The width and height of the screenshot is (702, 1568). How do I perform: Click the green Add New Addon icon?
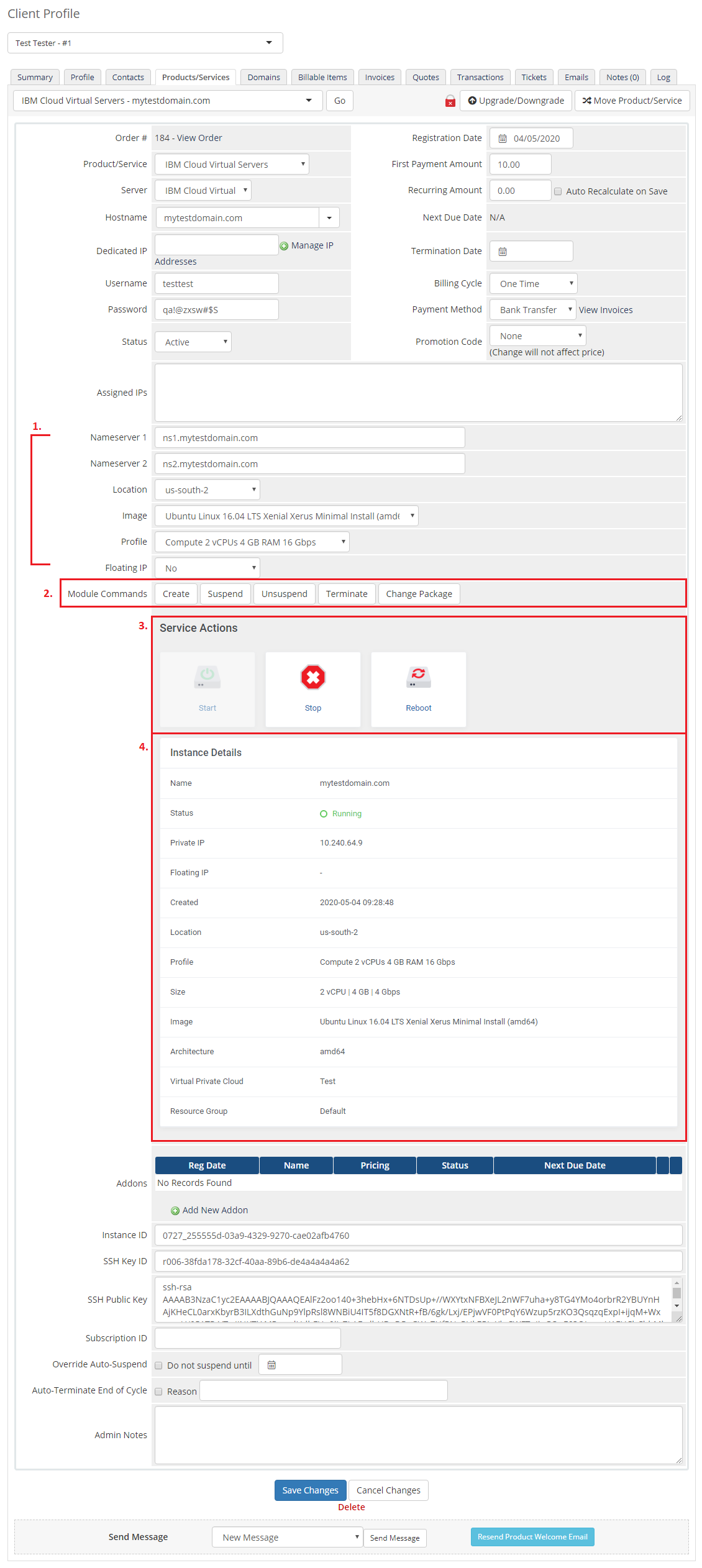(175, 1211)
